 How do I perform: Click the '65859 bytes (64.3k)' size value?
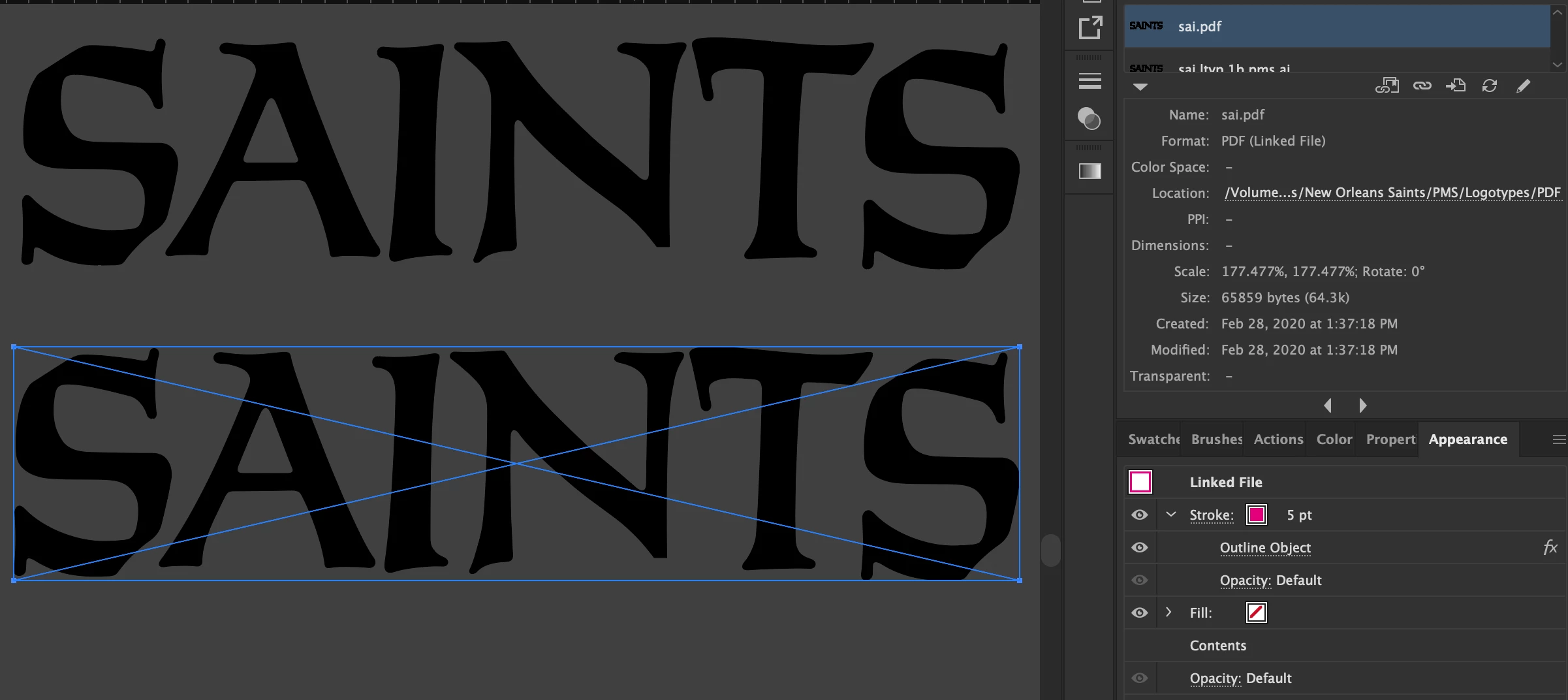(x=1285, y=298)
